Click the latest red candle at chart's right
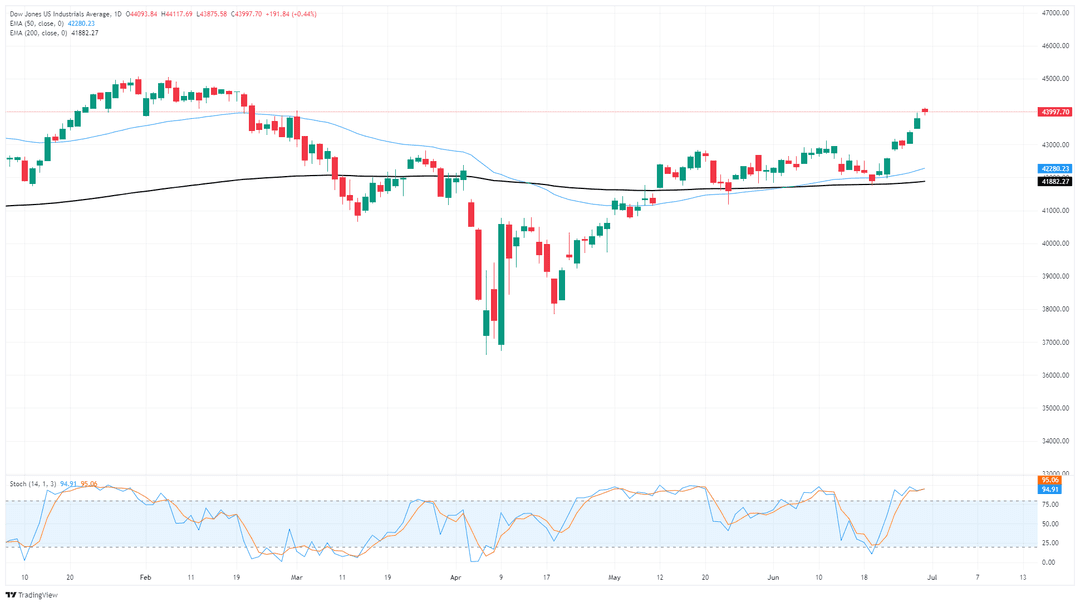 coord(925,110)
